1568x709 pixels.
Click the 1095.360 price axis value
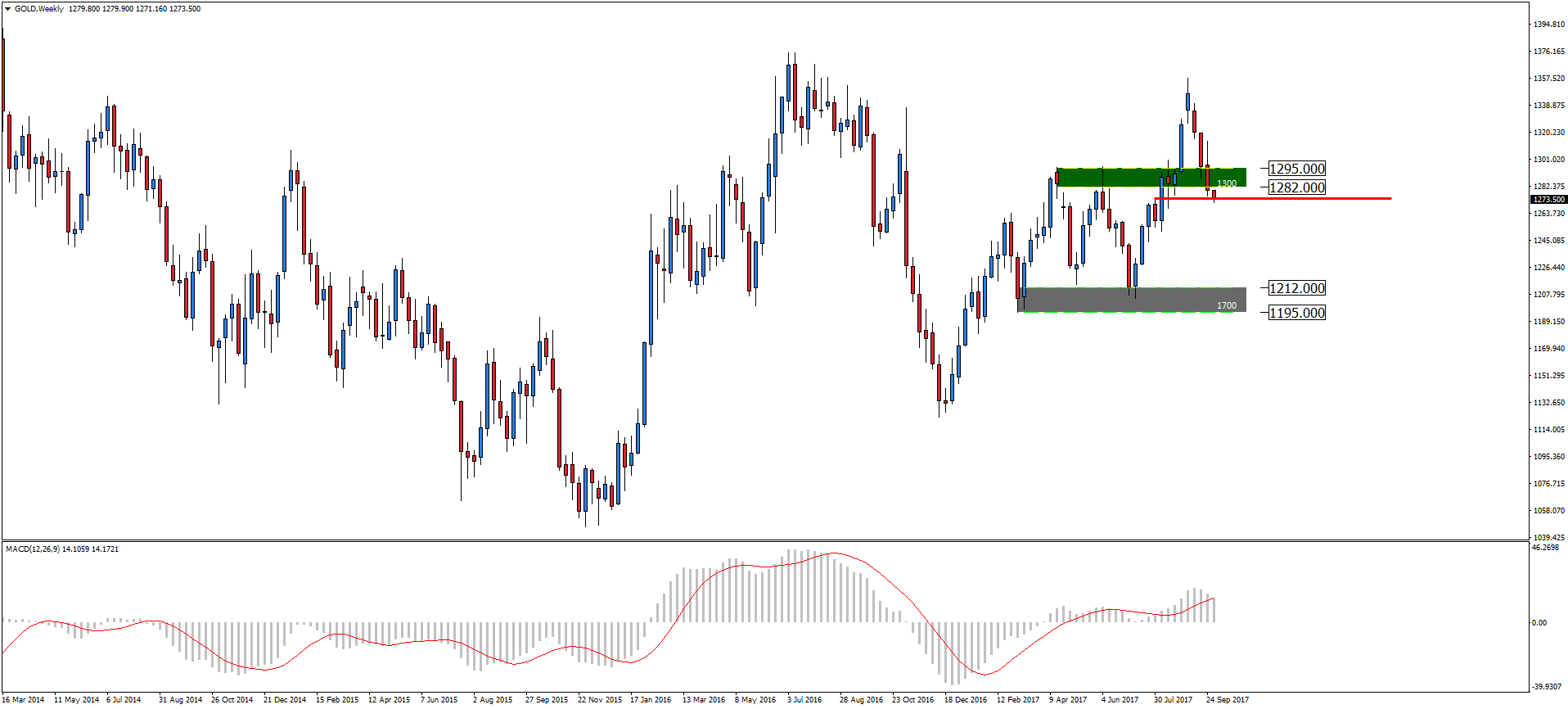[x=1549, y=457]
